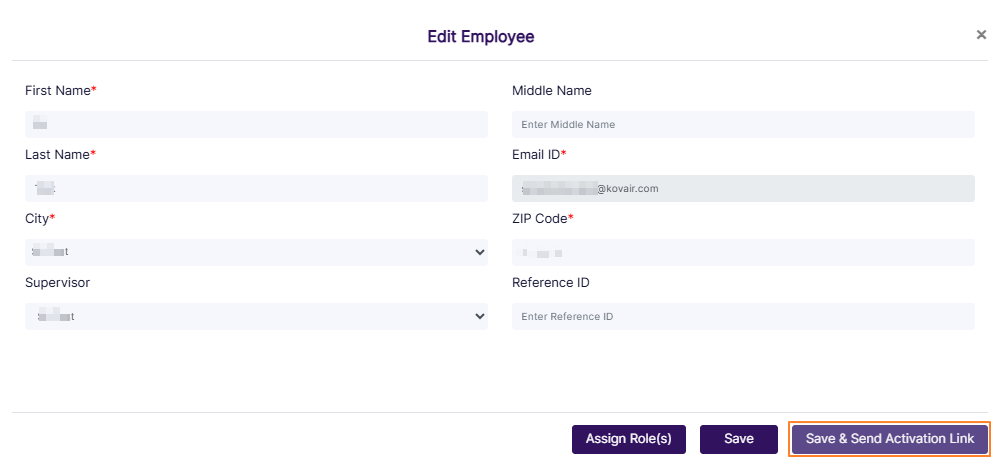1000x472 pixels.
Task: Click into the ZIP Code text box
Action: (x=742, y=252)
